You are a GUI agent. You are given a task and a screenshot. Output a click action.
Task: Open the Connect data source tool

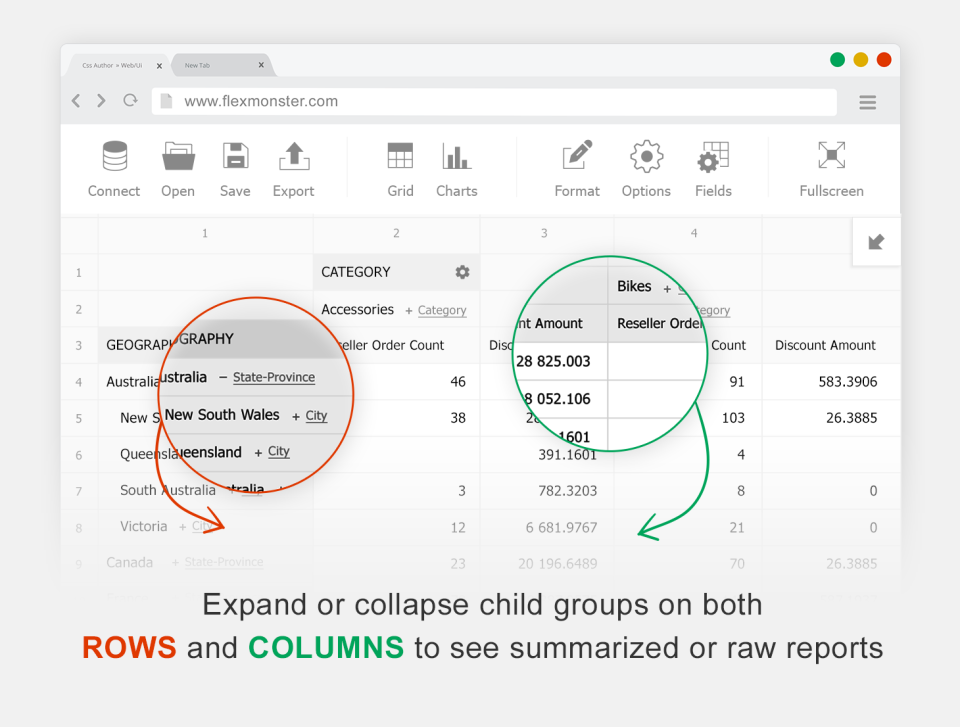pyautogui.click(x=113, y=168)
